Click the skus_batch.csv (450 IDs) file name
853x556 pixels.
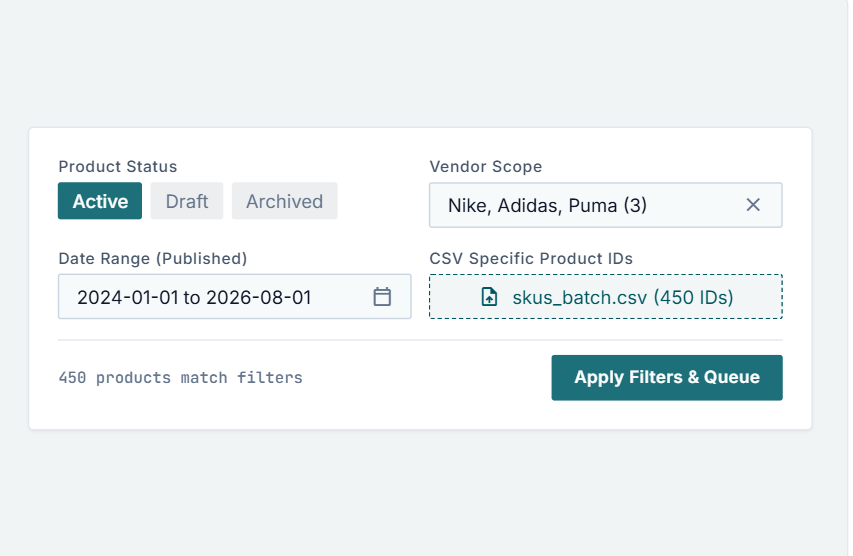click(623, 298)
